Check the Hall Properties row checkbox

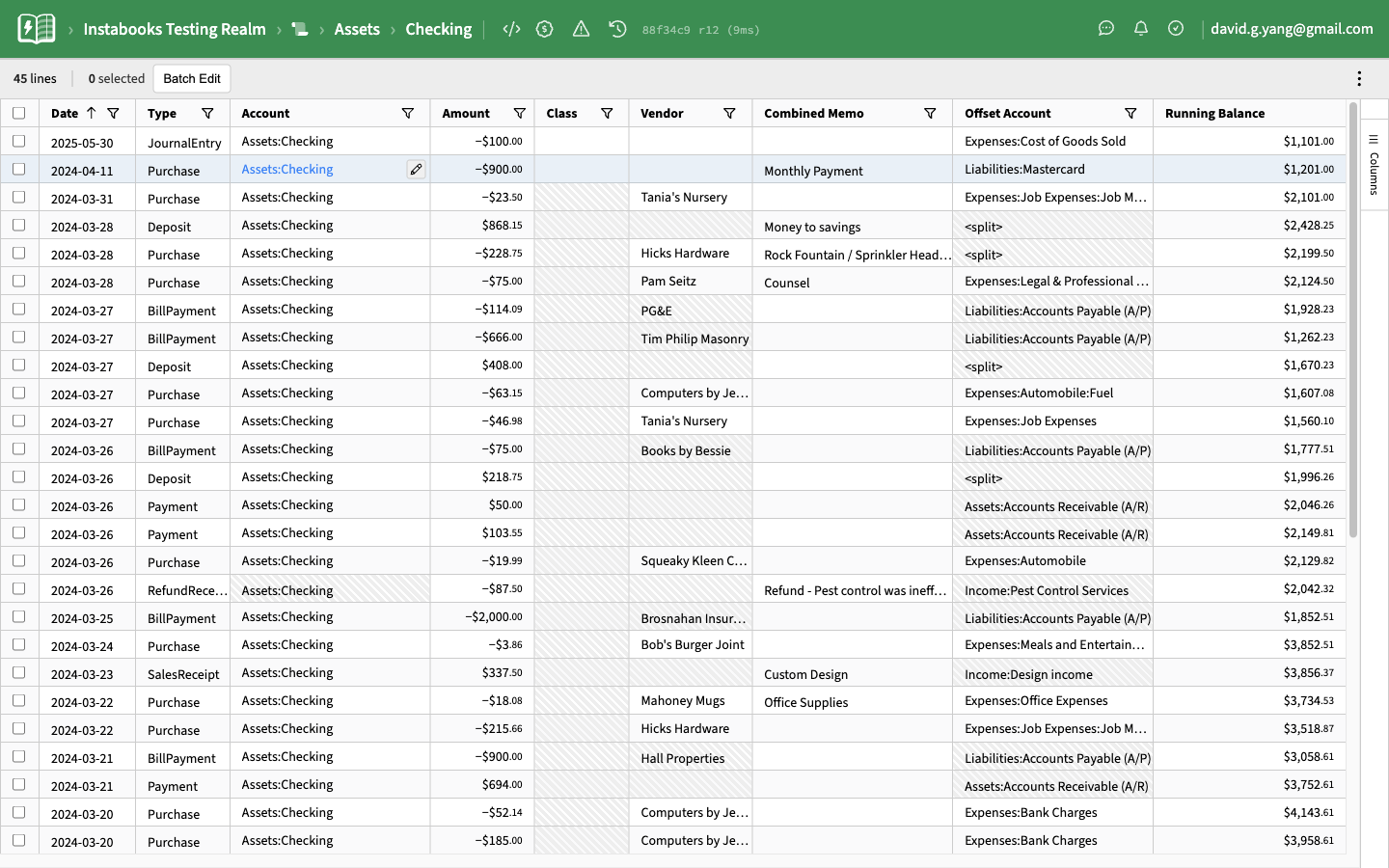pos(19,756)
